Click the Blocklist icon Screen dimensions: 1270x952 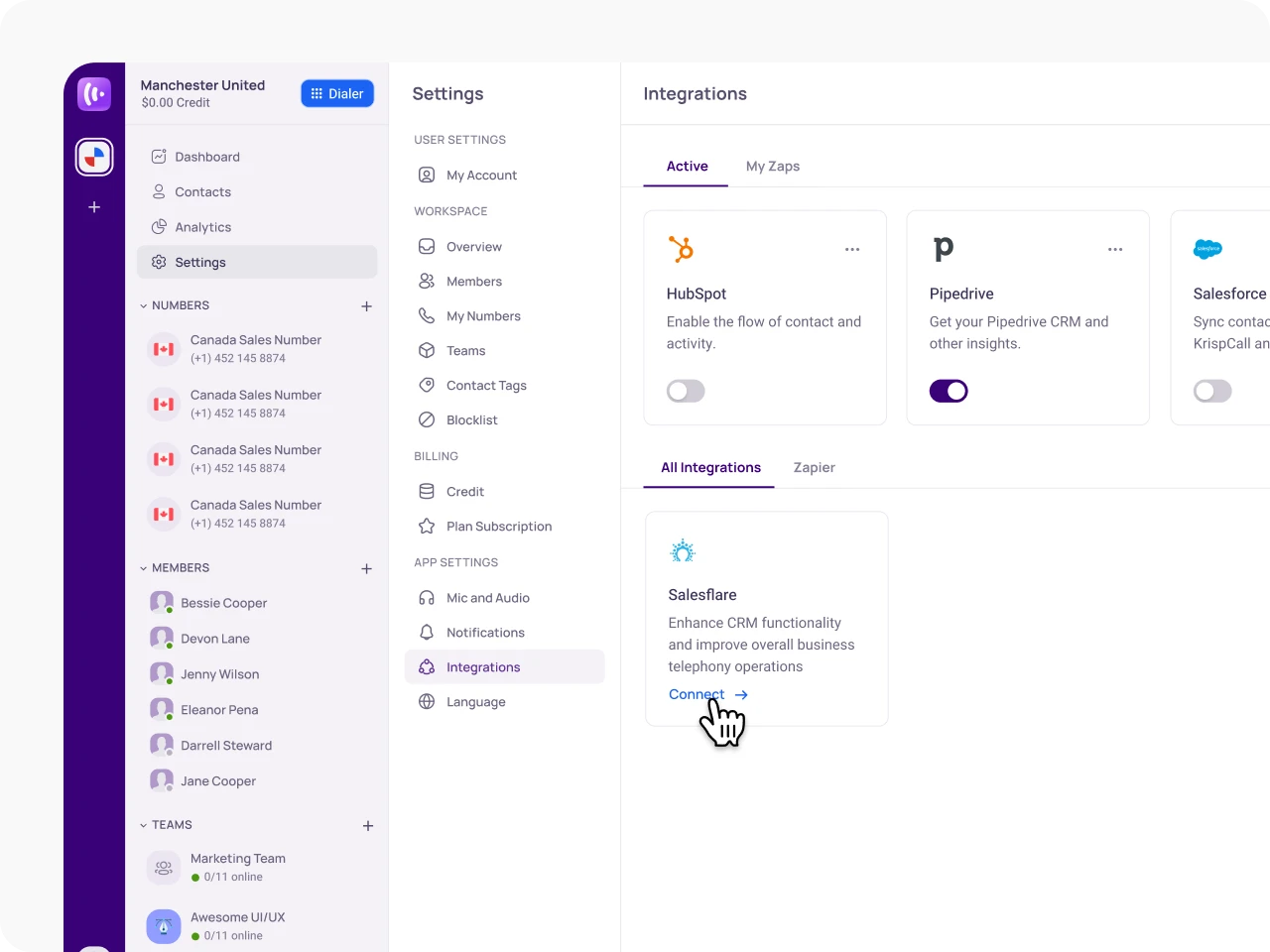pos(427,419)
